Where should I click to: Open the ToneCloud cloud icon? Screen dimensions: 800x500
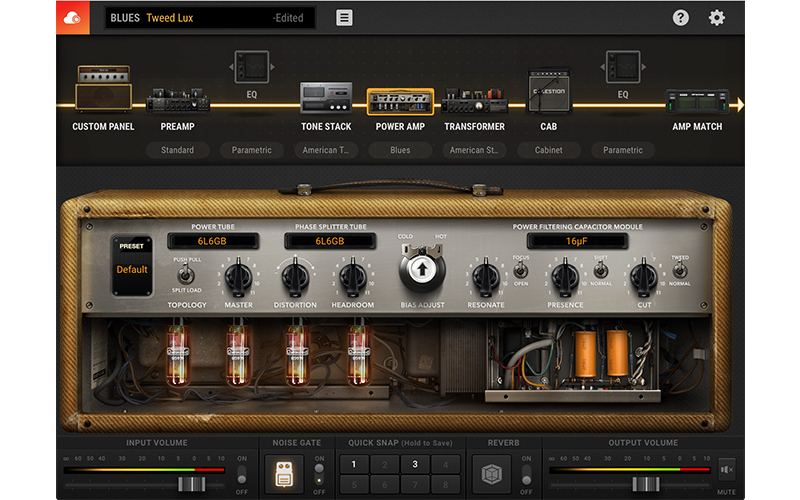(72, 18)
